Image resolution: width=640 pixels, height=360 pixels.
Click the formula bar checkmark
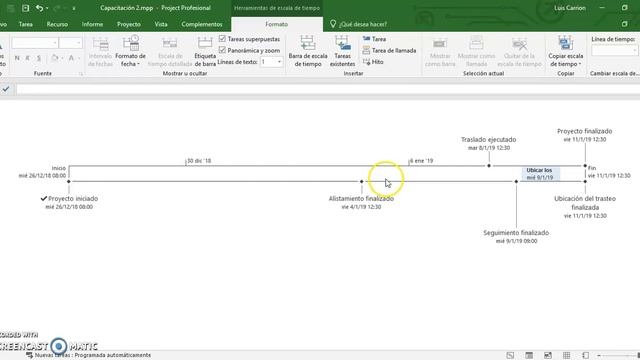[x=6, y=89]
